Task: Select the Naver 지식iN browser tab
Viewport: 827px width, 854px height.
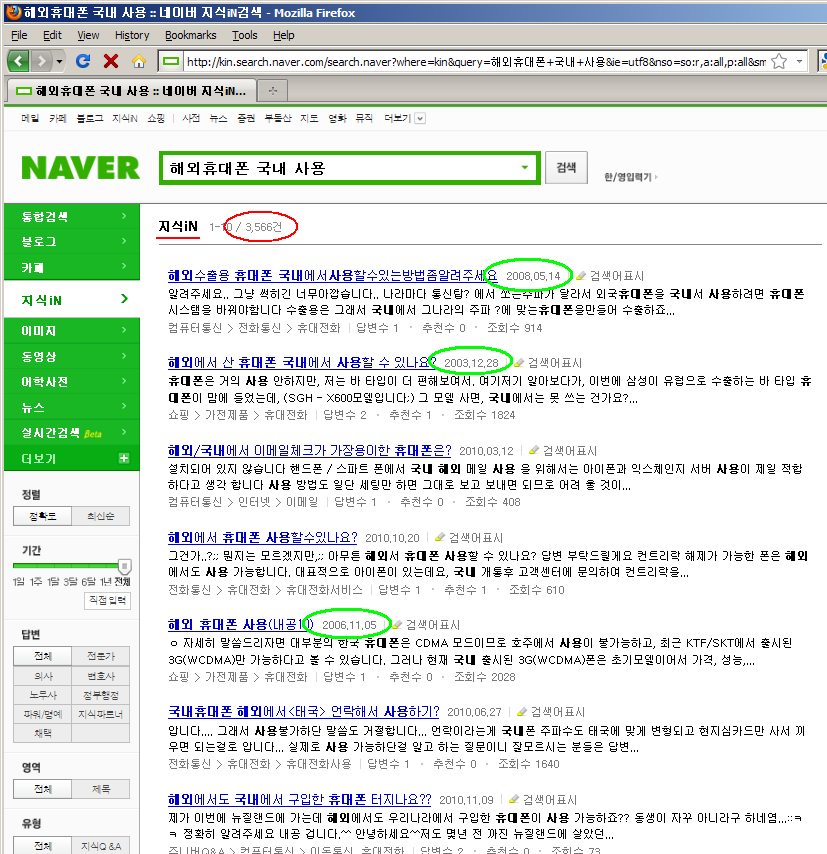Action: (131, 90)
